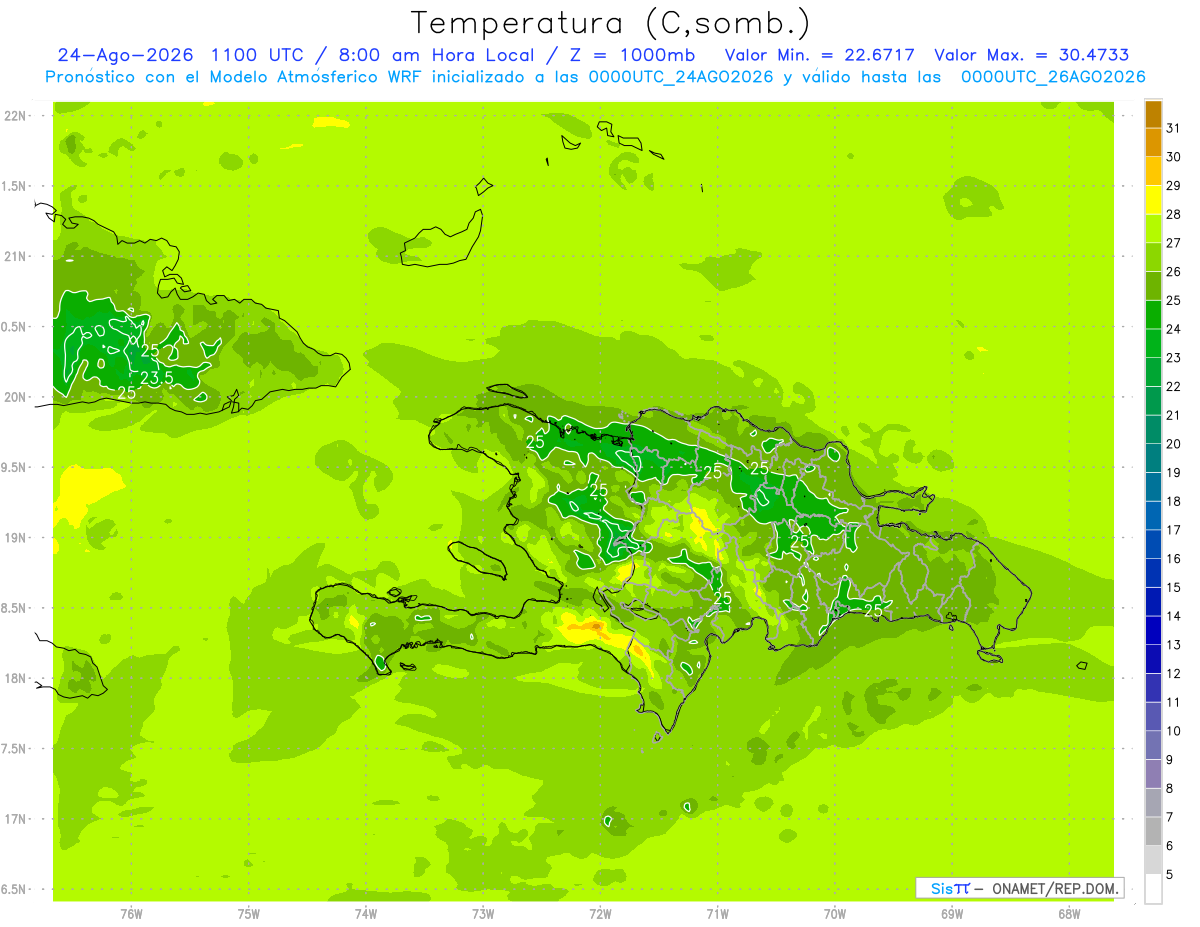1200x927 pixels.
Task: Click the dark green colorbar swatch between 21 and 22
Action: [1153, 401]
